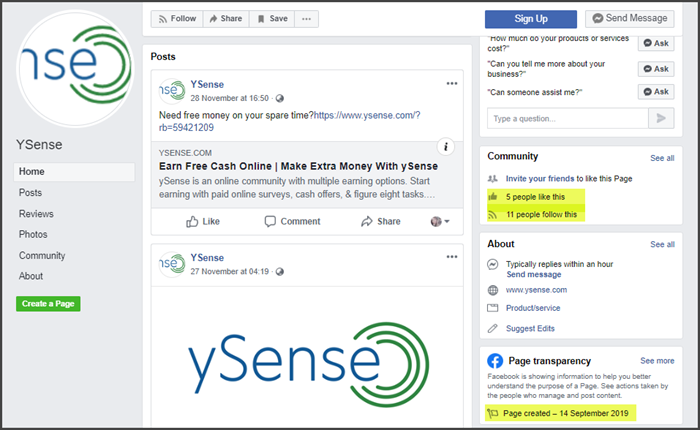This screenshot has height=430, width=700.
Task: Open Reviews in the left sidebar
Action: [36, 214]
